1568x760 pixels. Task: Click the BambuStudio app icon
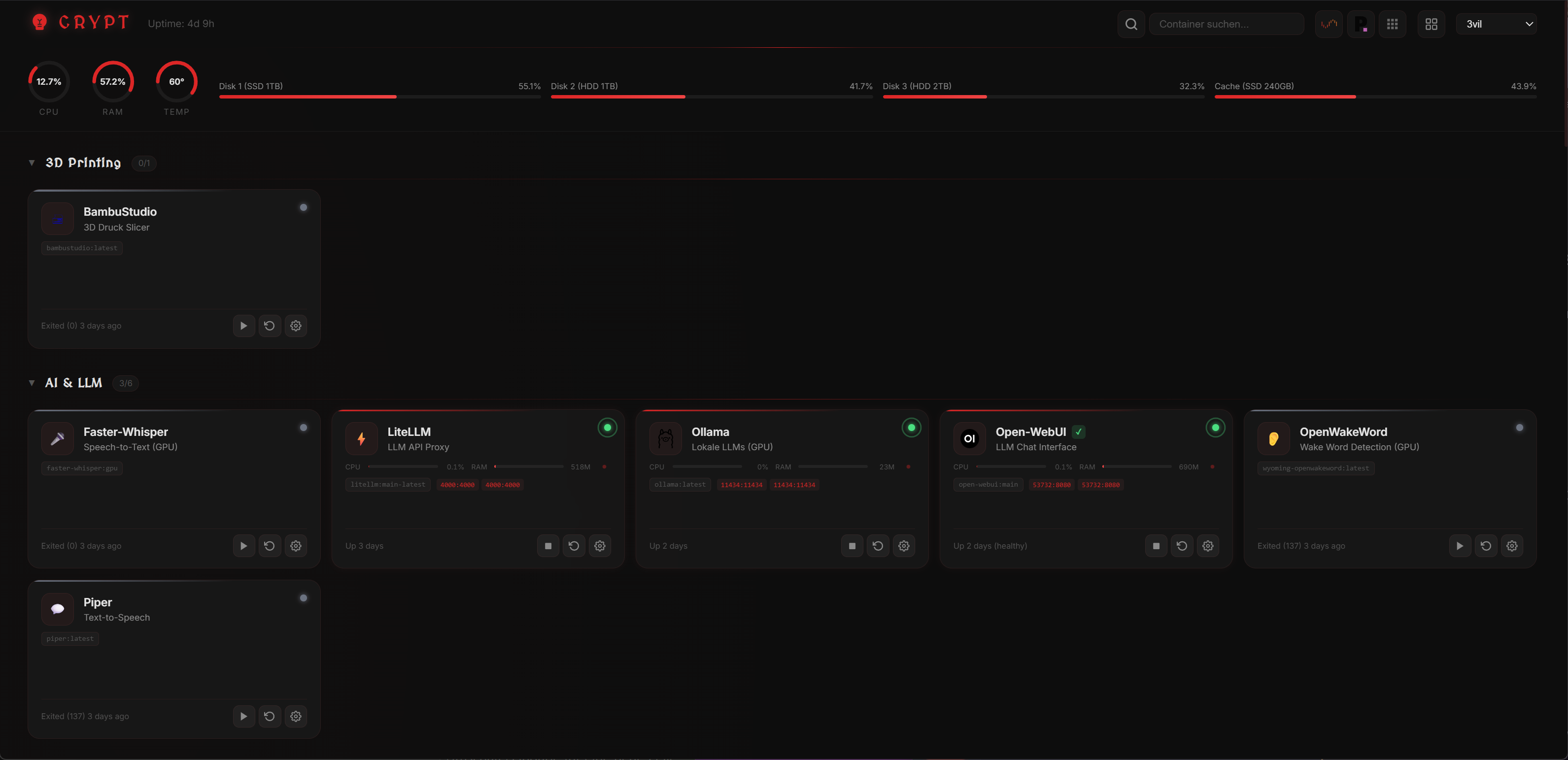point(58,219)
